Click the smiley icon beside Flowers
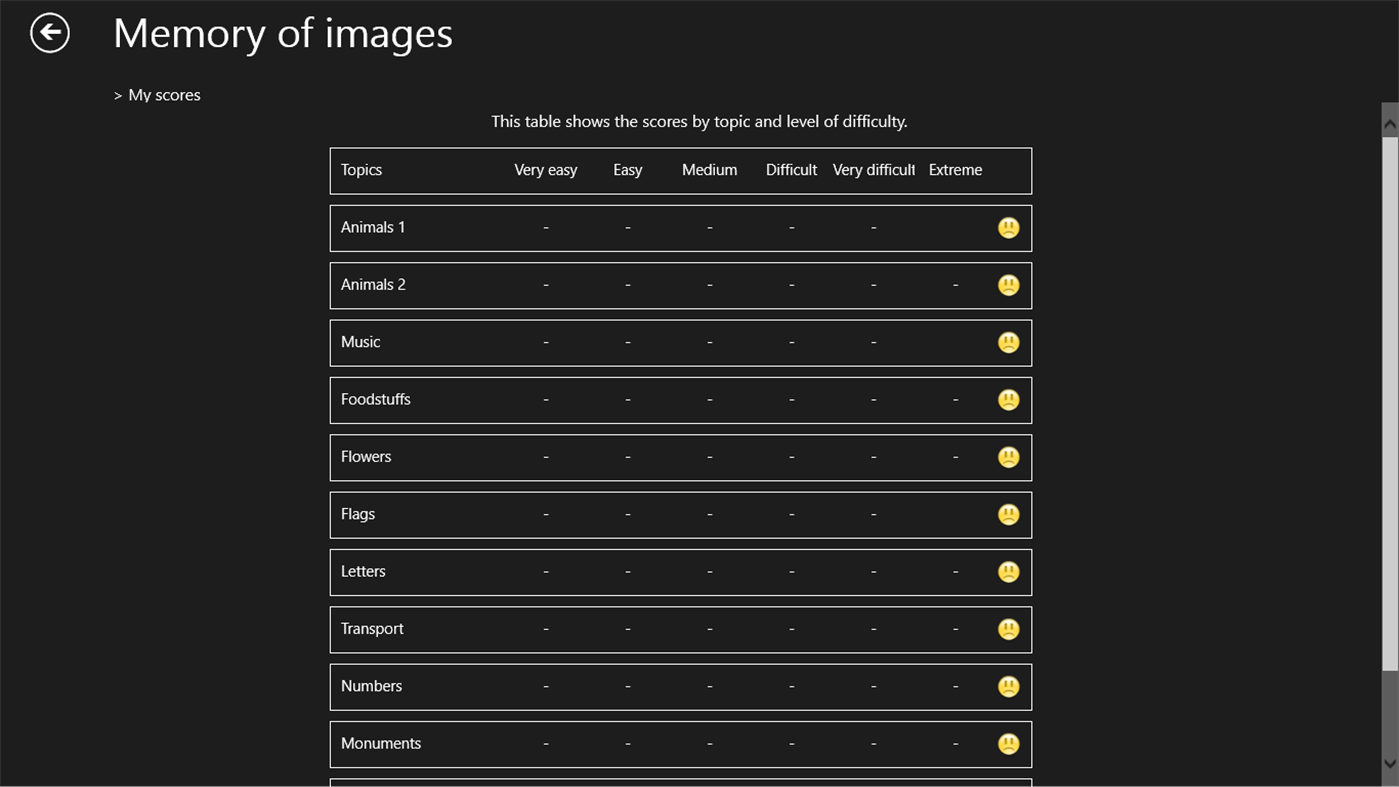The image size is (1399, 787). tap(1008, 456)
